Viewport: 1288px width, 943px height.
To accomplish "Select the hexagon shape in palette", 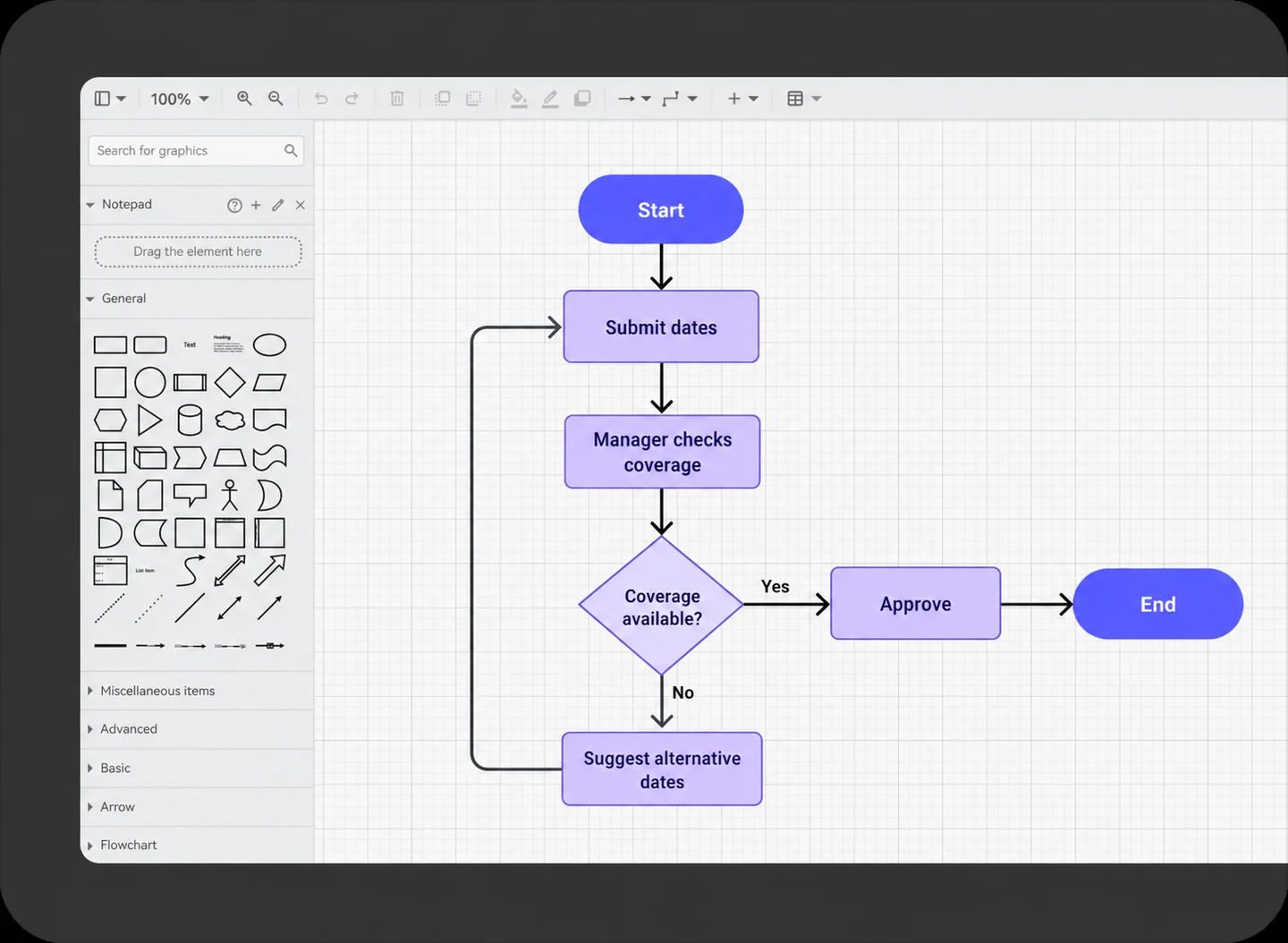I will pyautogui.click(x=110, y=420).
